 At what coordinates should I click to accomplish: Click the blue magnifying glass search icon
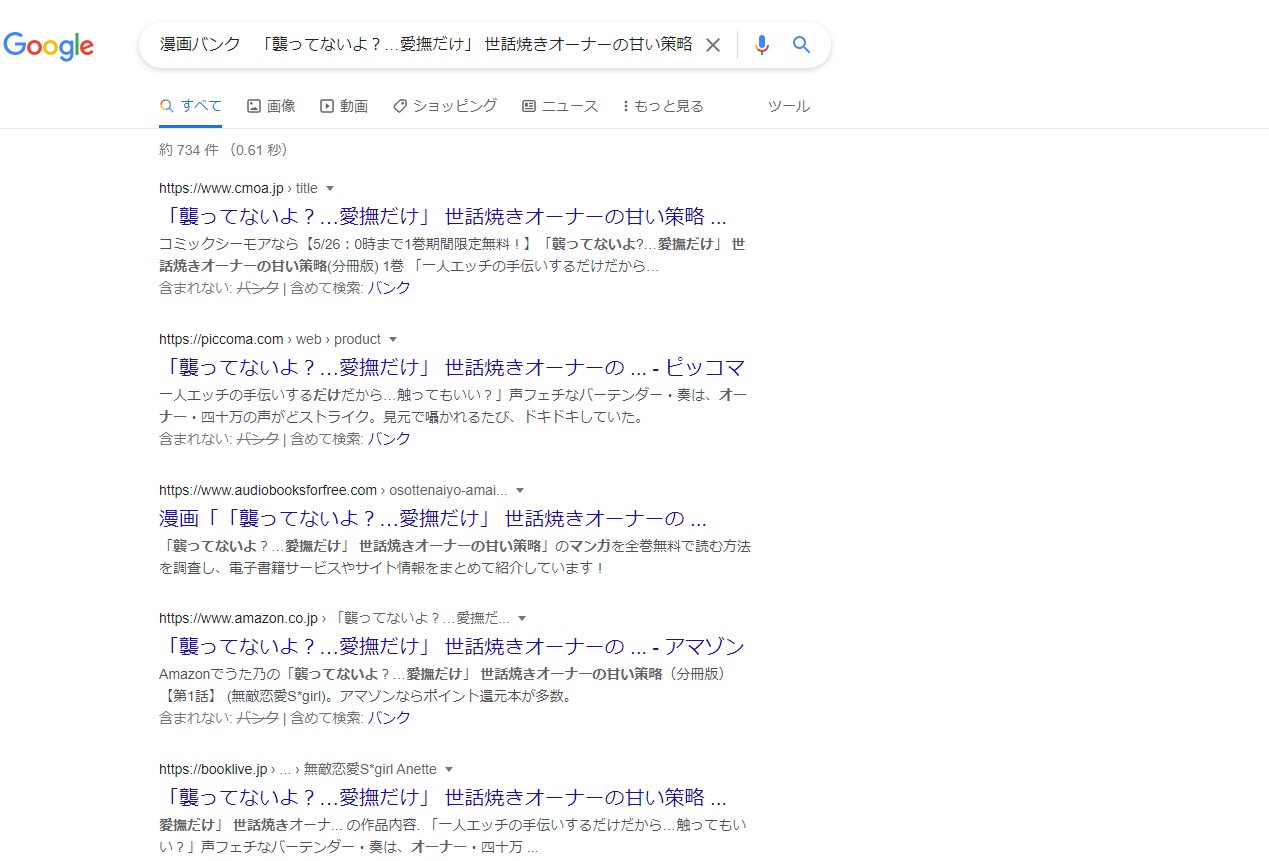pyautogui.click(x=801, y=45)
